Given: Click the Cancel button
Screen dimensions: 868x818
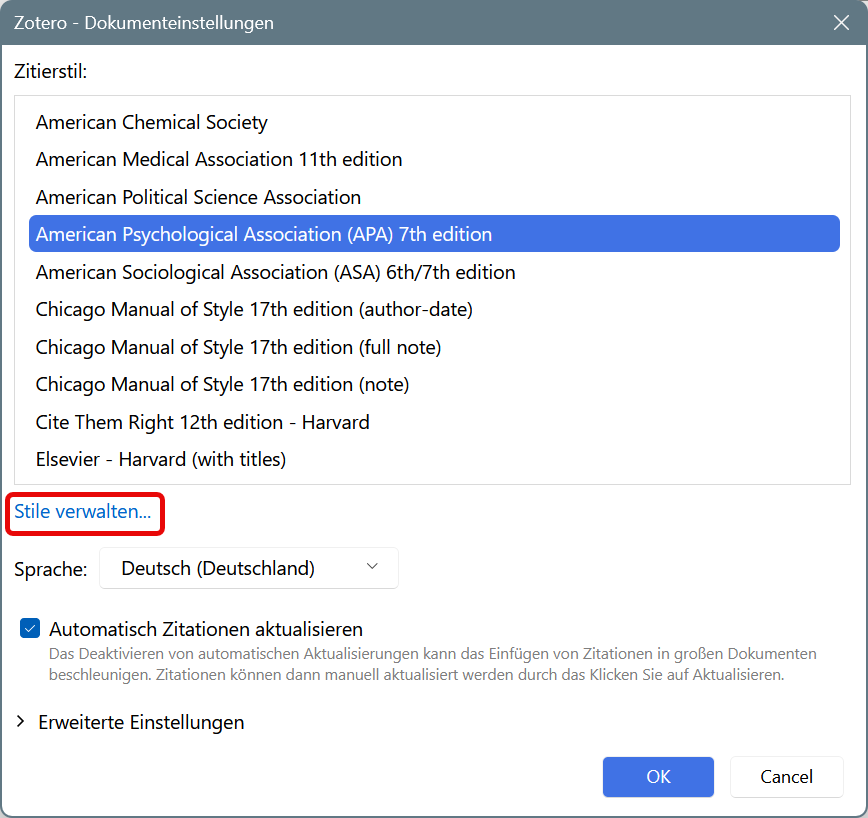Looking at the screenshot, I should click(x=787, y=776).
